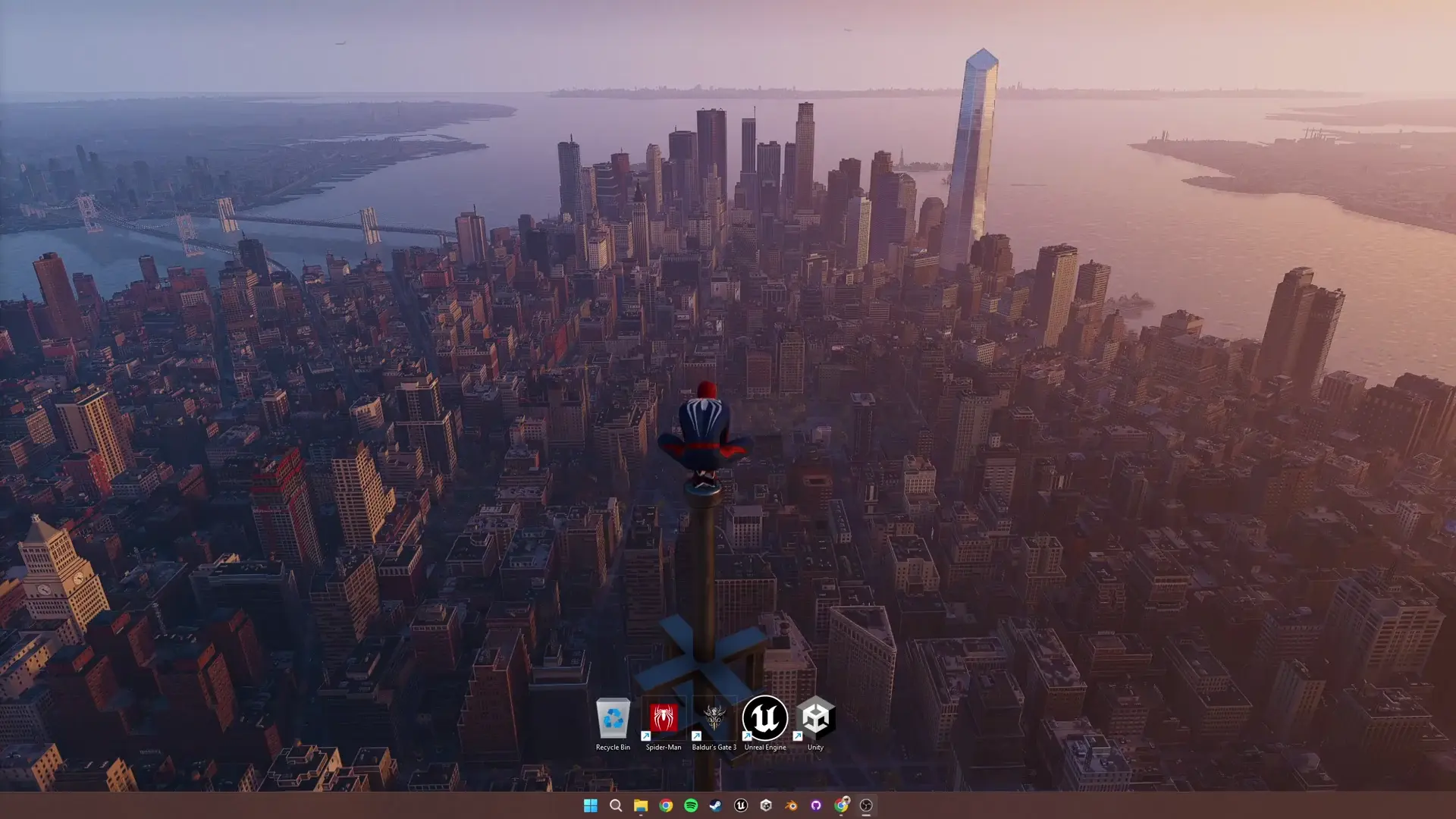Click the desktop wallpaper background
This screenshot has width=1456, height=819.
click(303, 379)
